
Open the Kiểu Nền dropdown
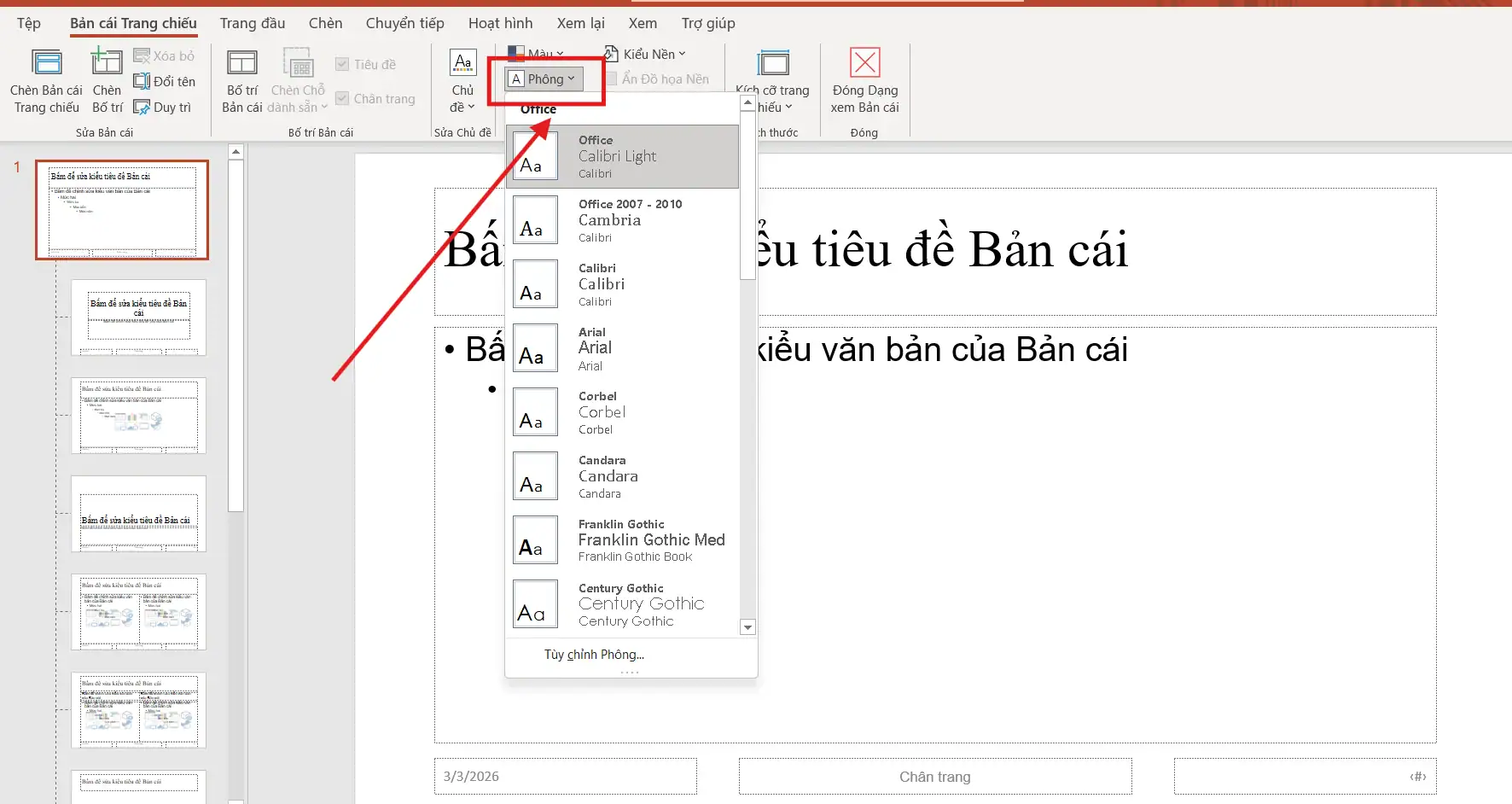644,53
